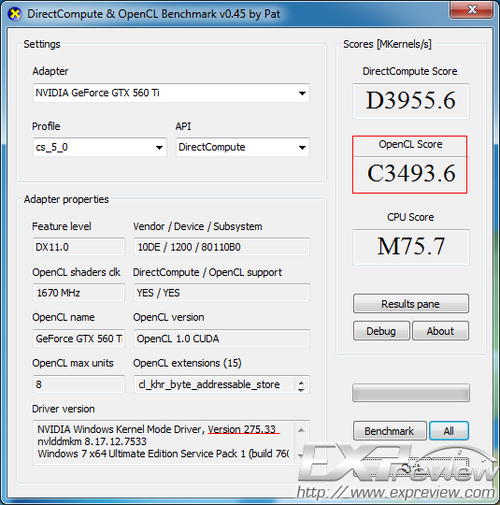Click the OpenCL name field GeForce GTX 560 Ti

[78, 339]
